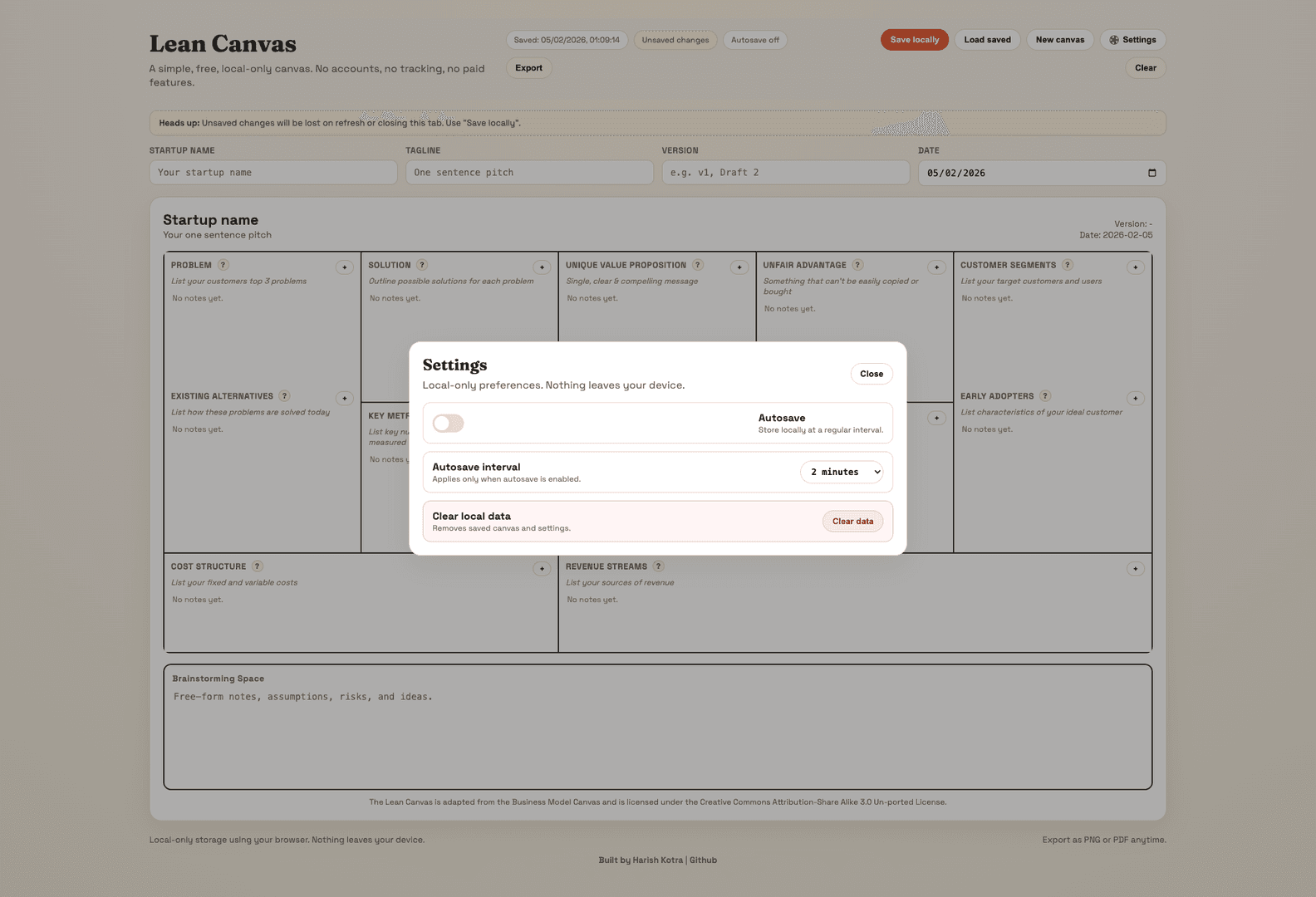Open the Github link in footer

click(x=703, y=860)
